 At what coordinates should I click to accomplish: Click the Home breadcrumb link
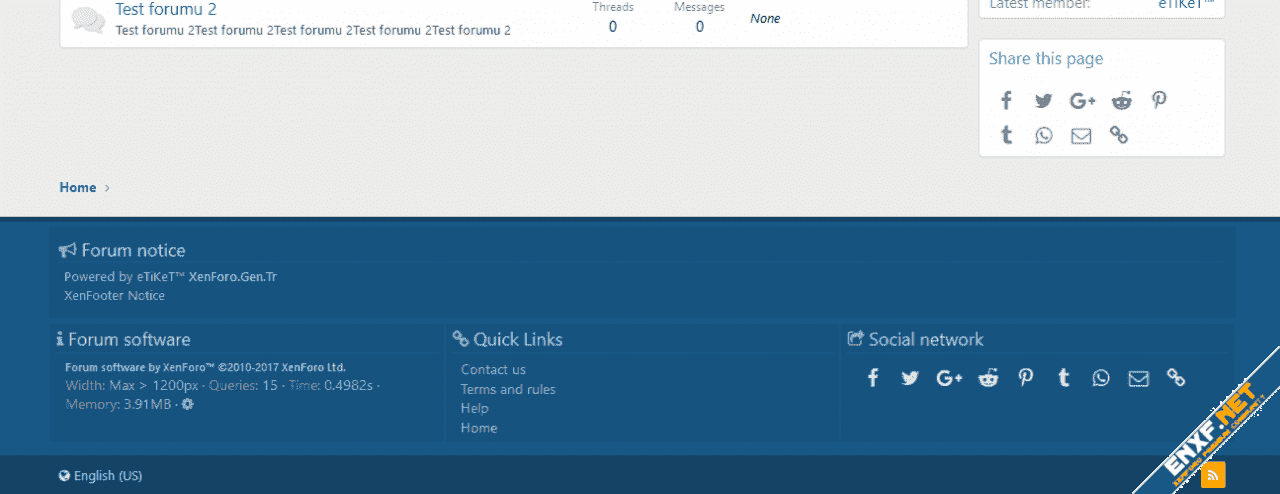pos(77,187)
